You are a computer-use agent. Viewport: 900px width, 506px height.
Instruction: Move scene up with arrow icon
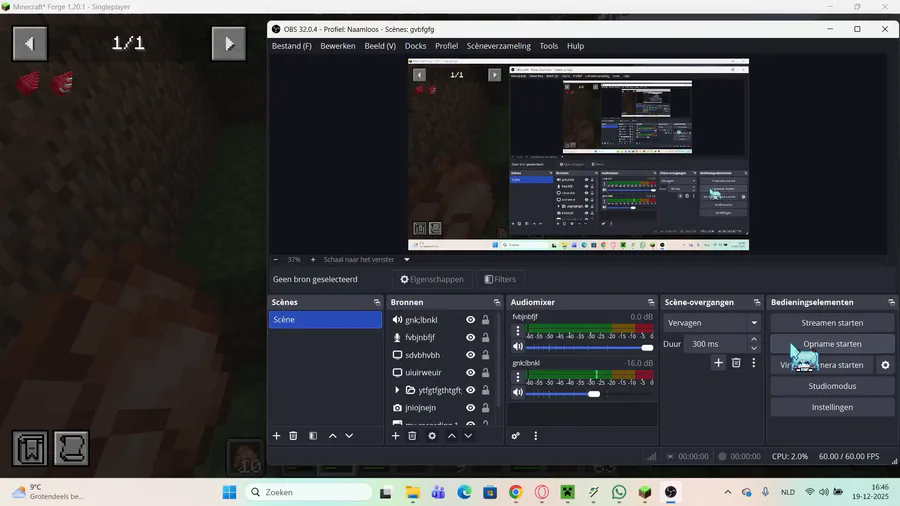tap(332, 436)
